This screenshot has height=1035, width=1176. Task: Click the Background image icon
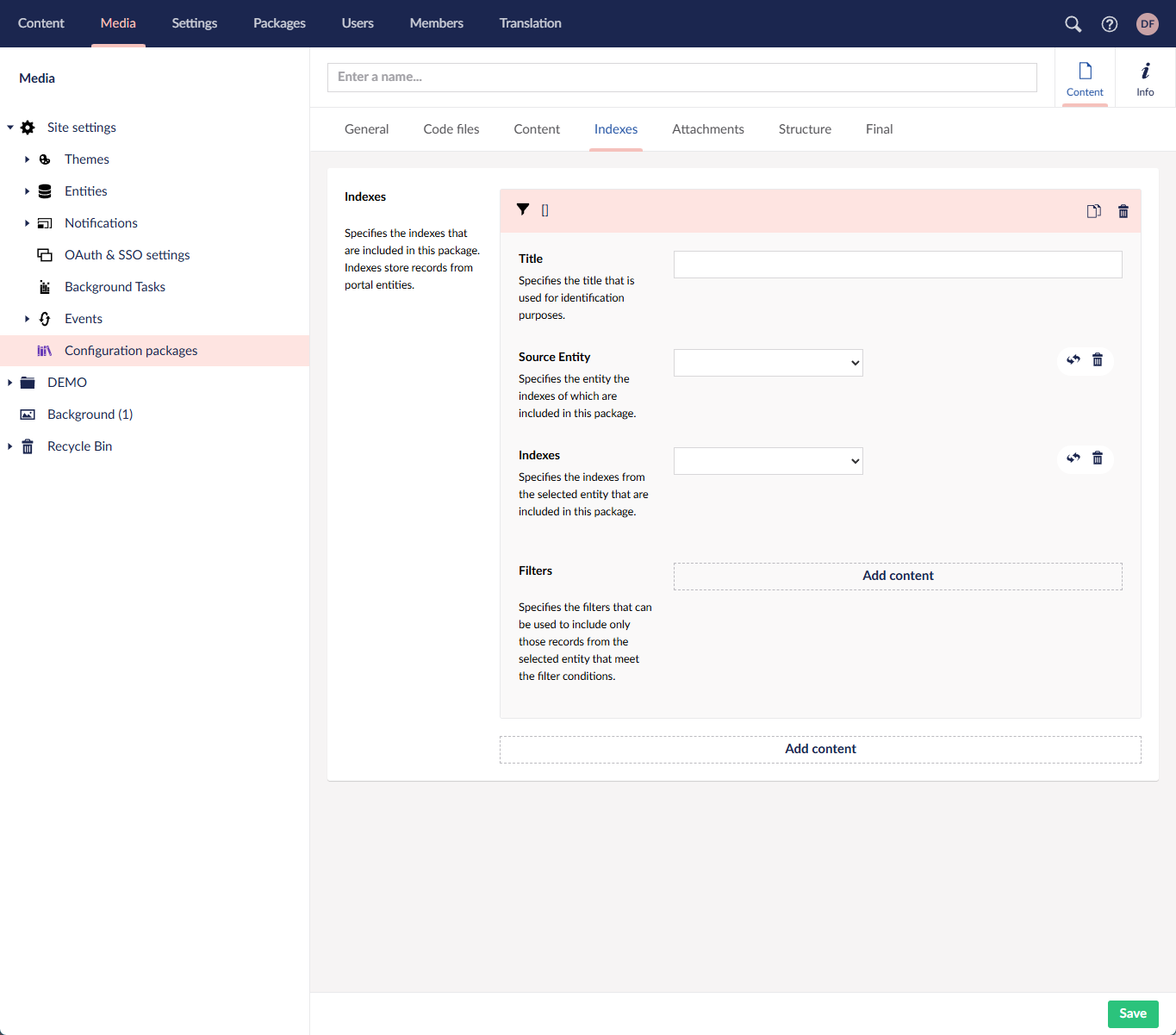tap(28, 415)
